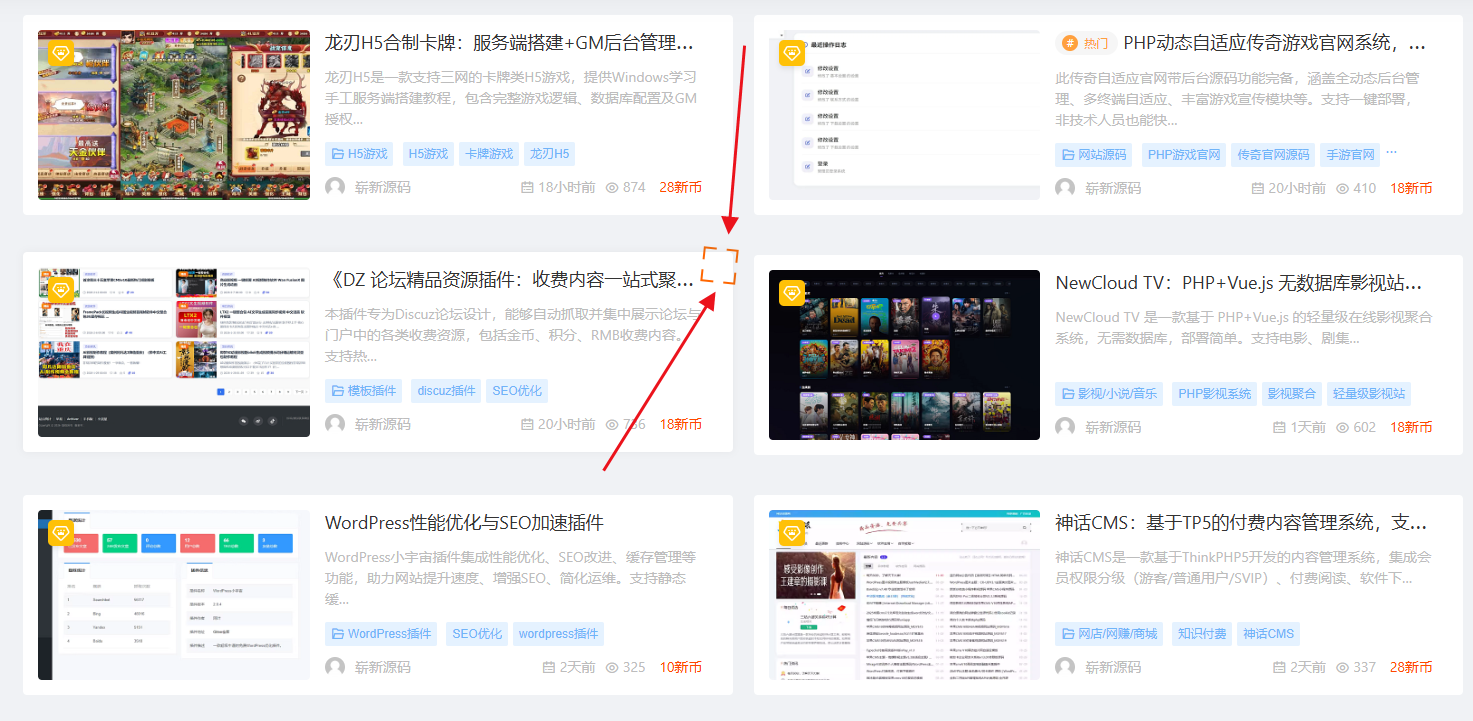
Task: Click the 热门 hot badge beside the PHP传奇 title
Action: coord(1084,43)
